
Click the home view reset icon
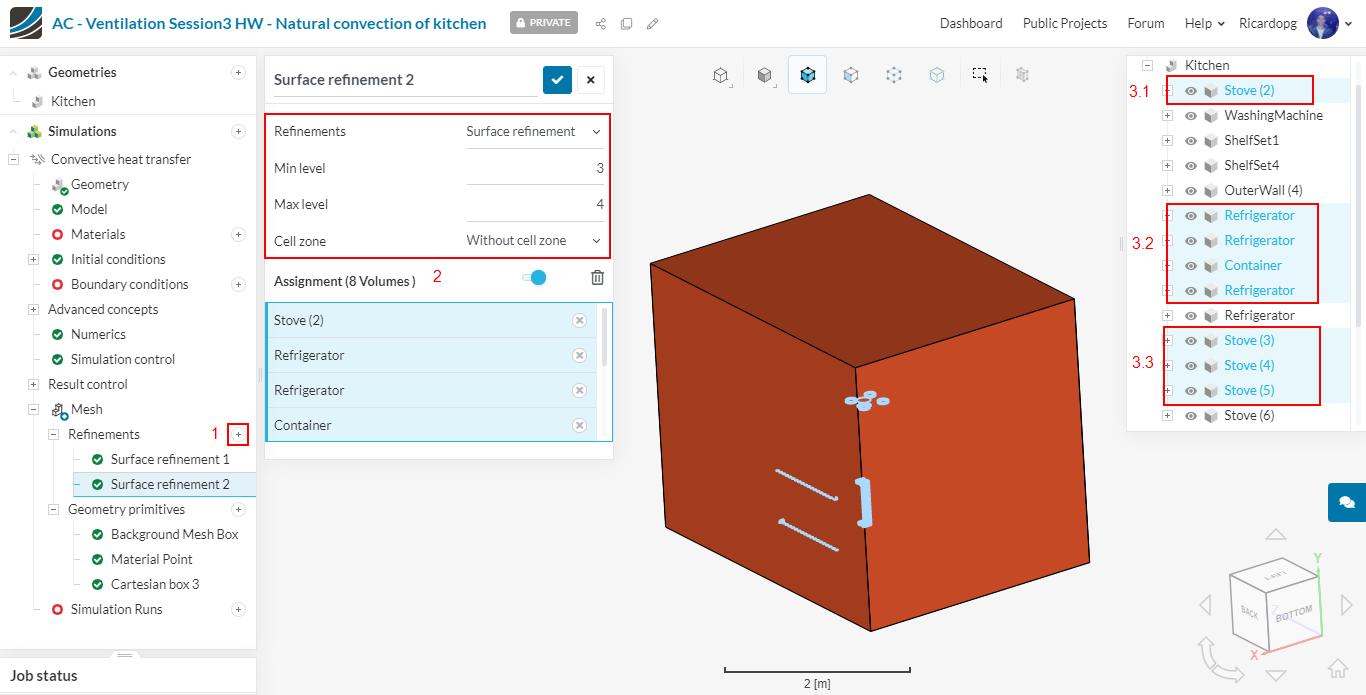click(1337, 669)
